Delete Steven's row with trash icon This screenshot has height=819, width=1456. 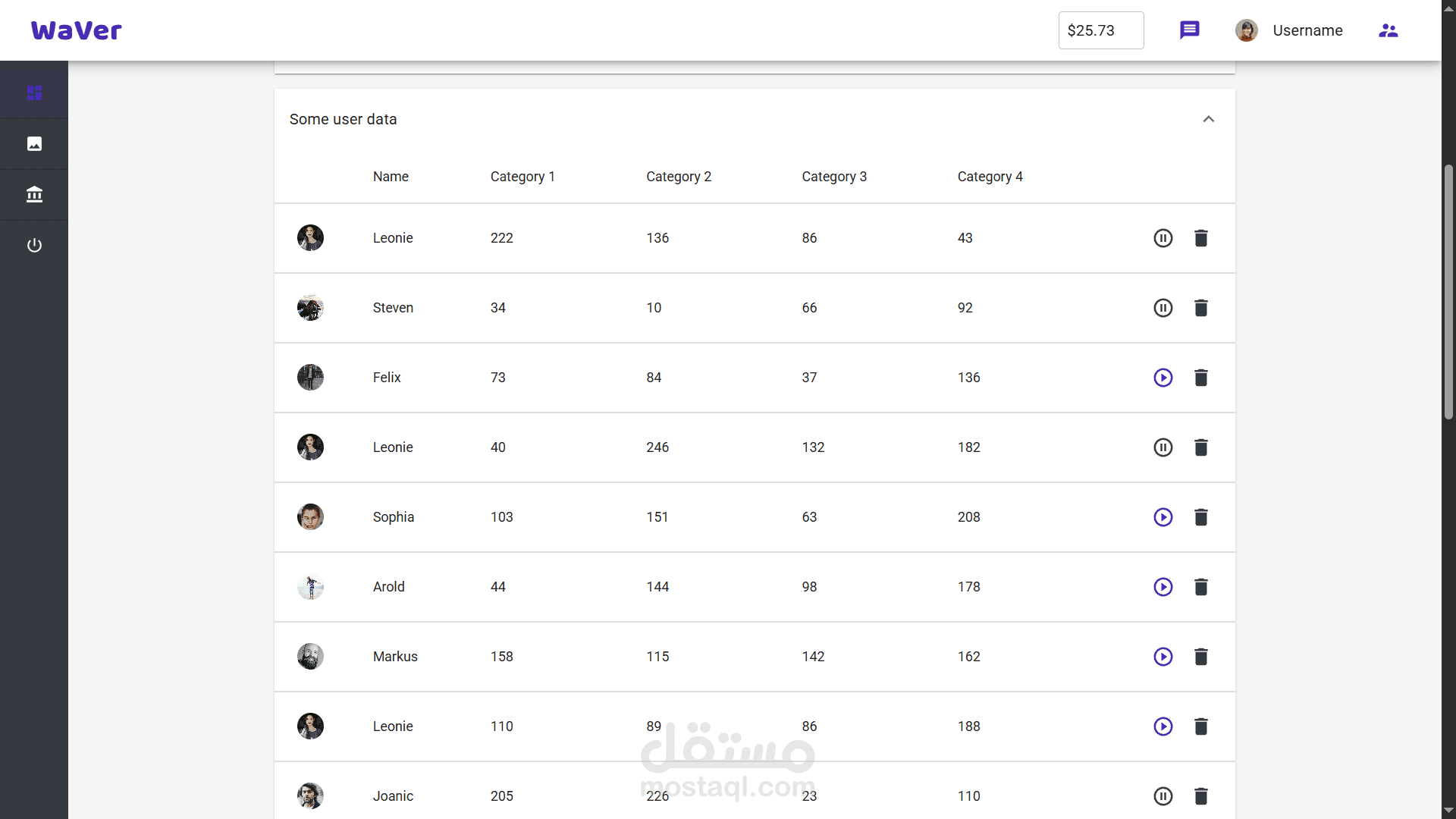coord(1200,308)
